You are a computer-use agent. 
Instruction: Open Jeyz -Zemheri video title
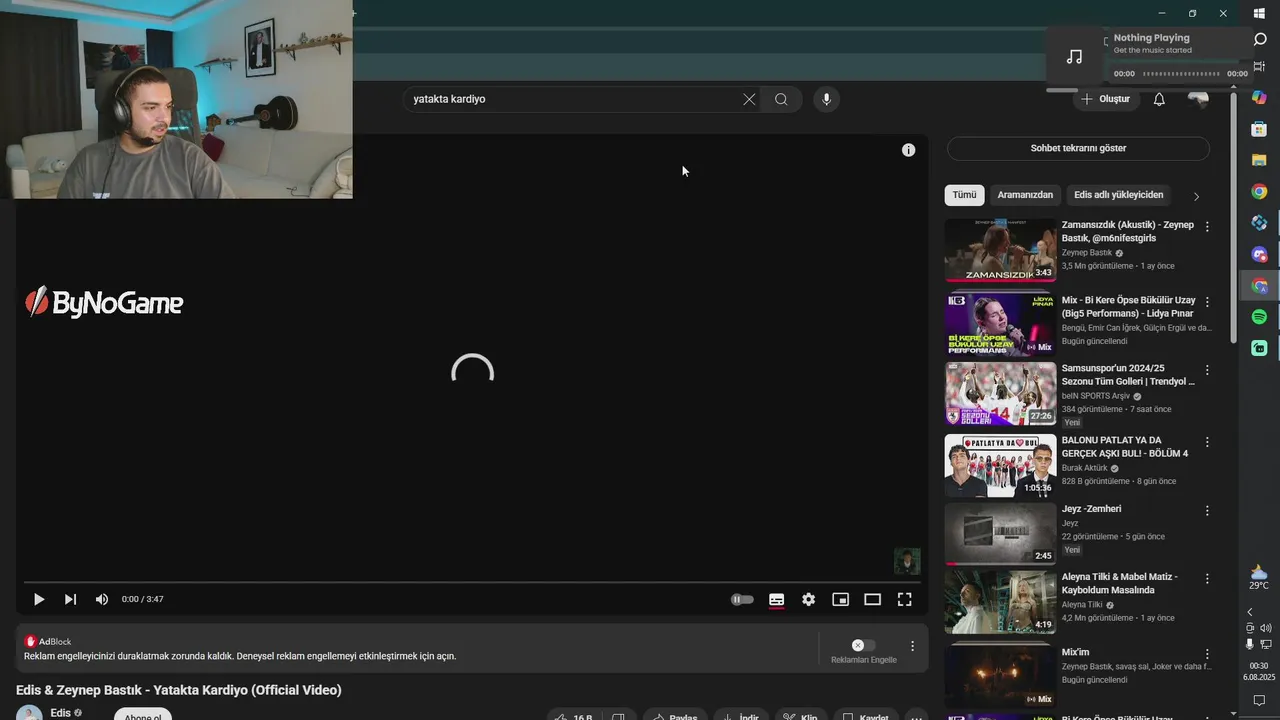pos(1091,509)
